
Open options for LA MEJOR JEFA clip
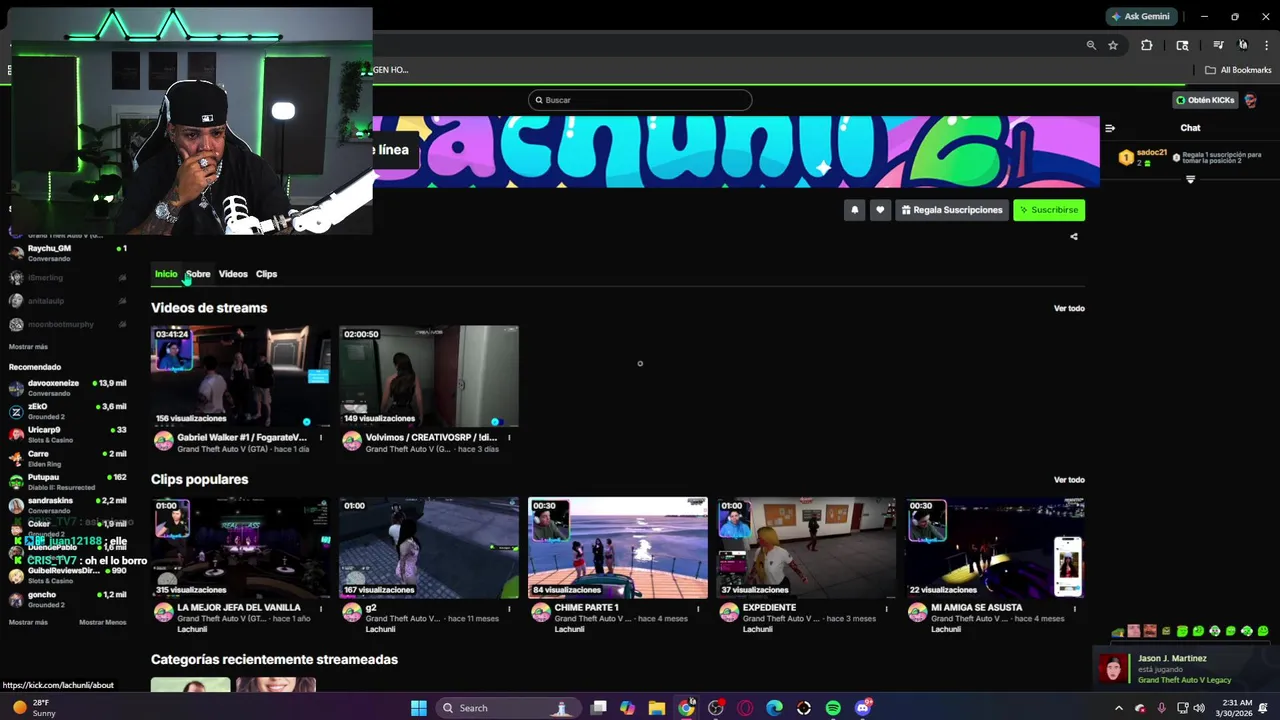point(321,608)
